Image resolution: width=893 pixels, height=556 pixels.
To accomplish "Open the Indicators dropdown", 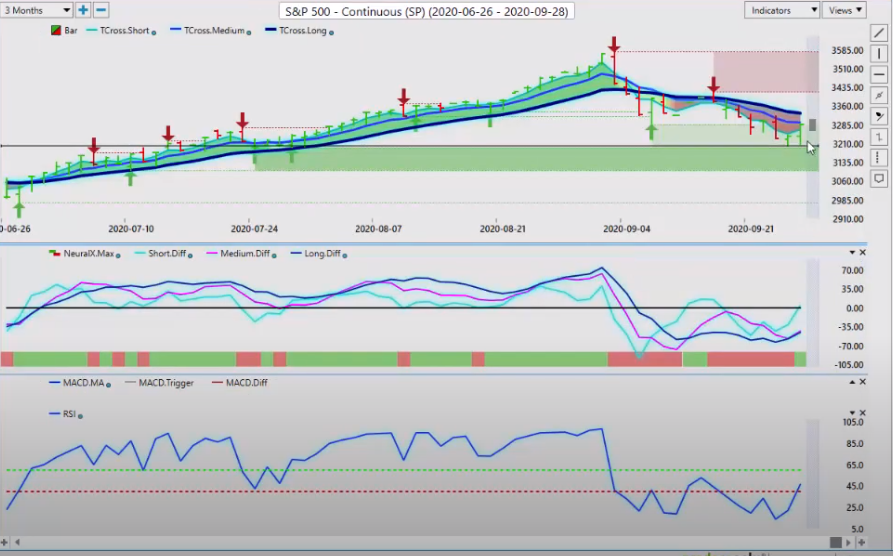I will tap(781, 10).
